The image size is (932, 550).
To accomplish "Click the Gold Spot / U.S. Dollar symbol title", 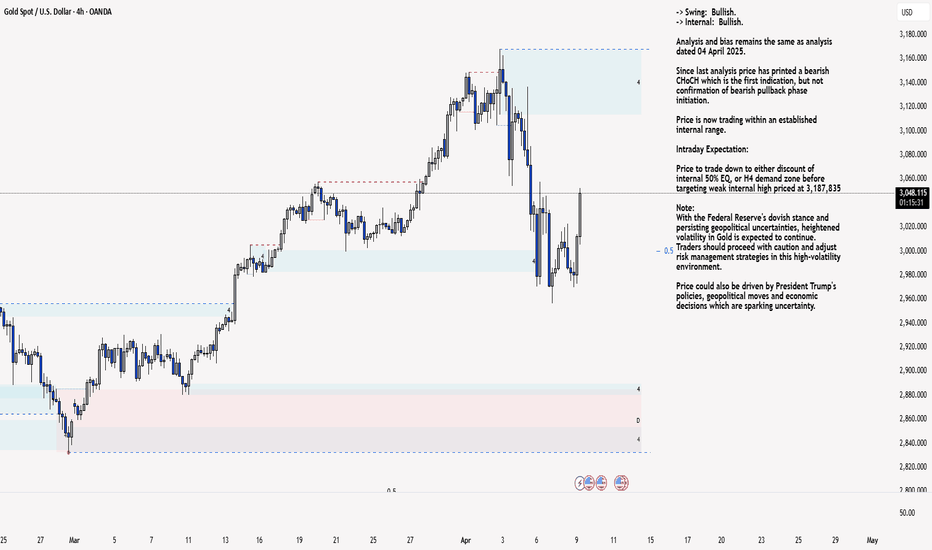I will (58, 11).
